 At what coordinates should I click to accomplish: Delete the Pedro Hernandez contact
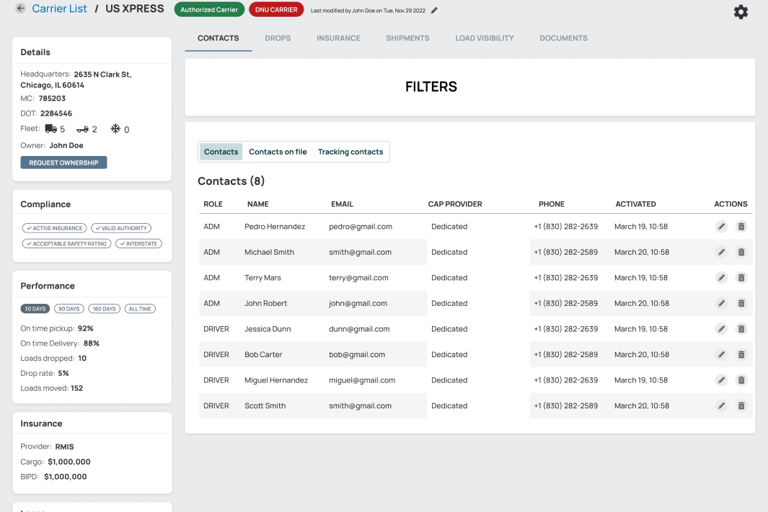coord(741,226)
